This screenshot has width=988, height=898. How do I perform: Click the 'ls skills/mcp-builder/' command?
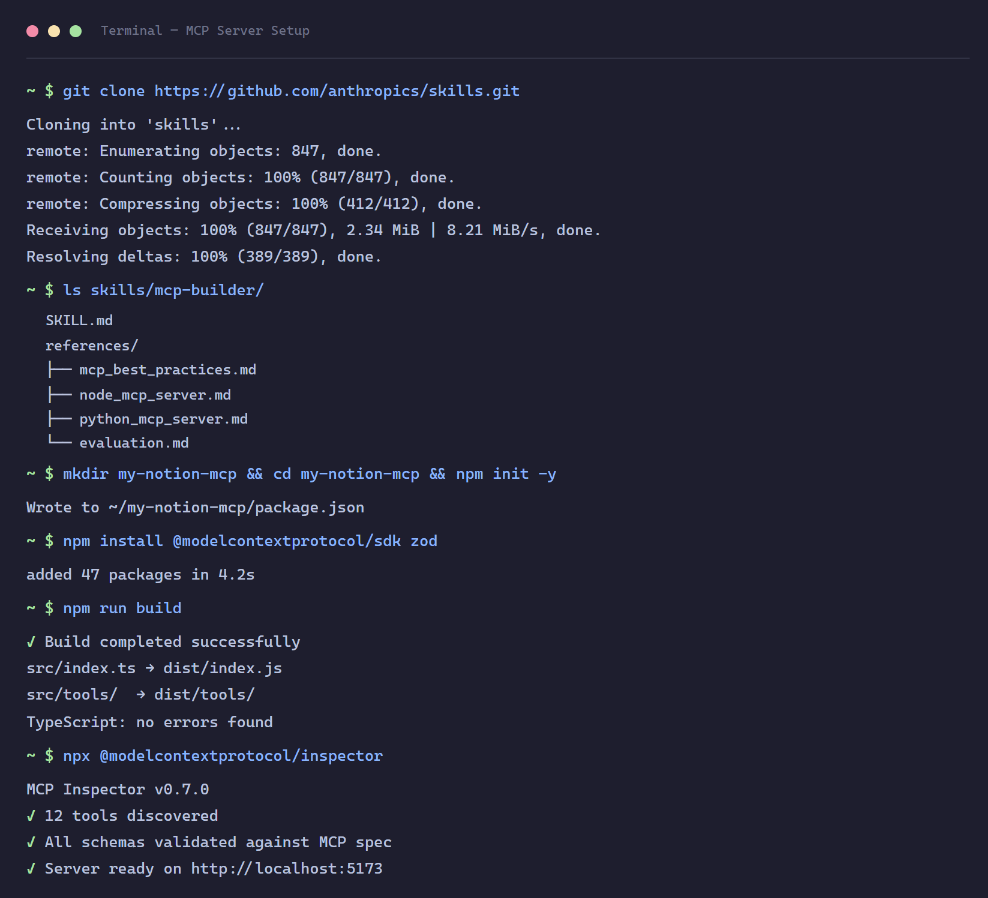pyautogui.click(x=163, y=291)
